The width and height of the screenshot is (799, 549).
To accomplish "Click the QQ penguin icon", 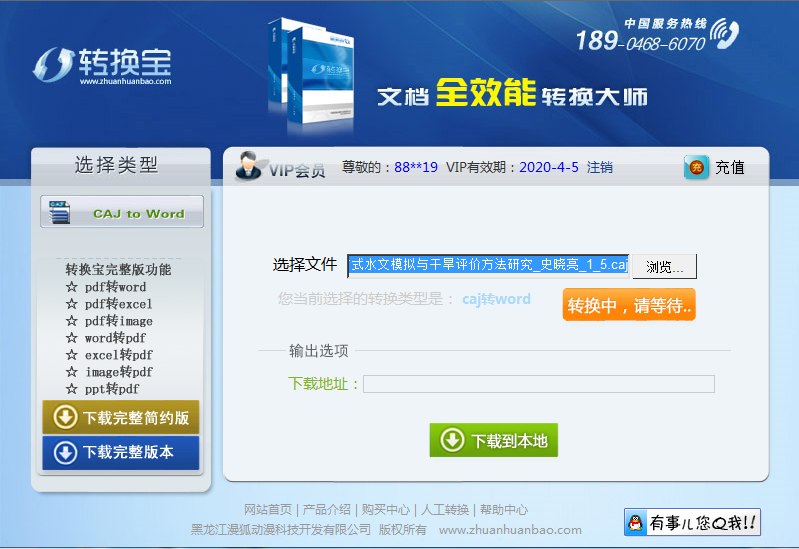I will point(635,522).
